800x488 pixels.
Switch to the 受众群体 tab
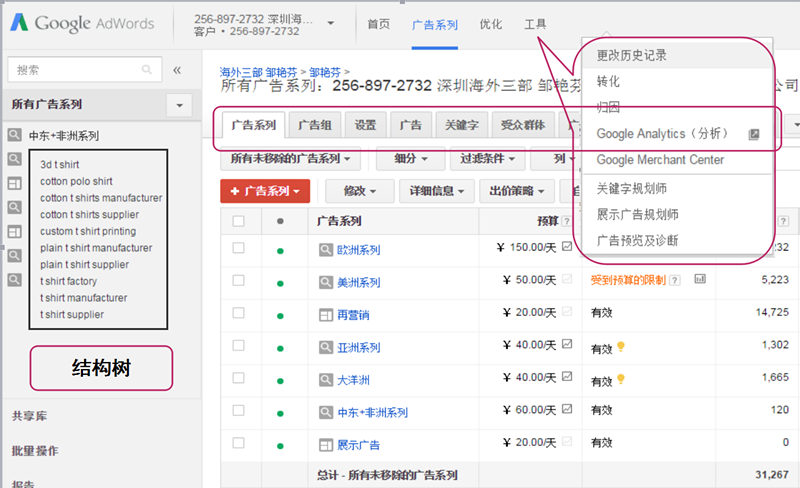point(523,125)
